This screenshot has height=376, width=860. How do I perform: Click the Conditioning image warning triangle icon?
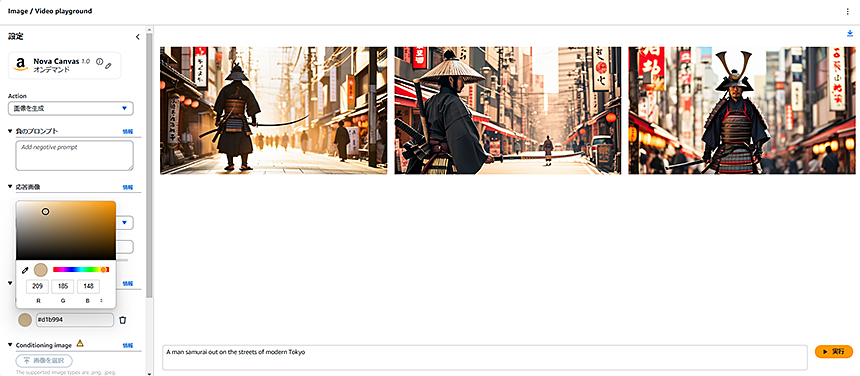[80, 343]
